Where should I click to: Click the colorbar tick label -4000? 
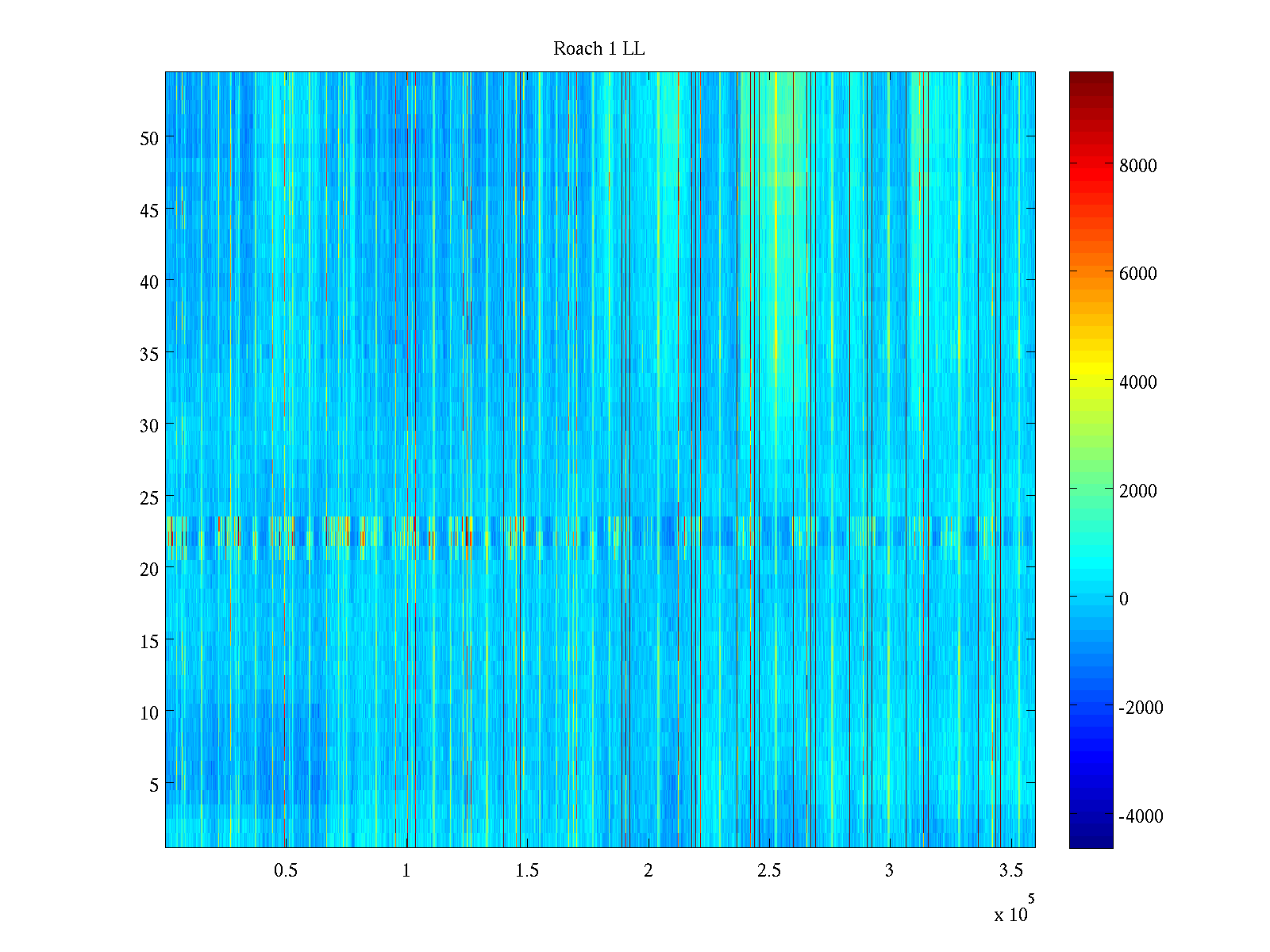point(1140,816)
